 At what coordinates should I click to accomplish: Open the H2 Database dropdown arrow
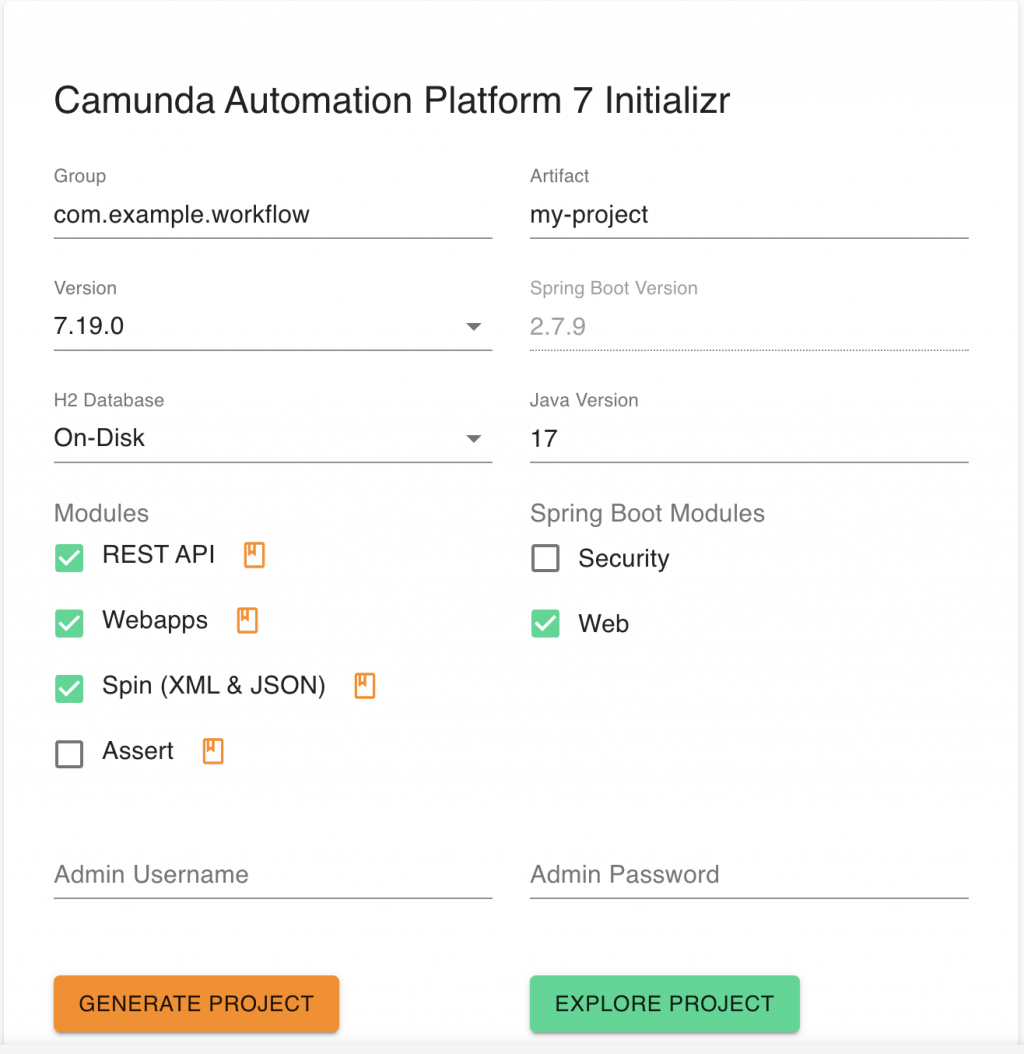(474, 439)
